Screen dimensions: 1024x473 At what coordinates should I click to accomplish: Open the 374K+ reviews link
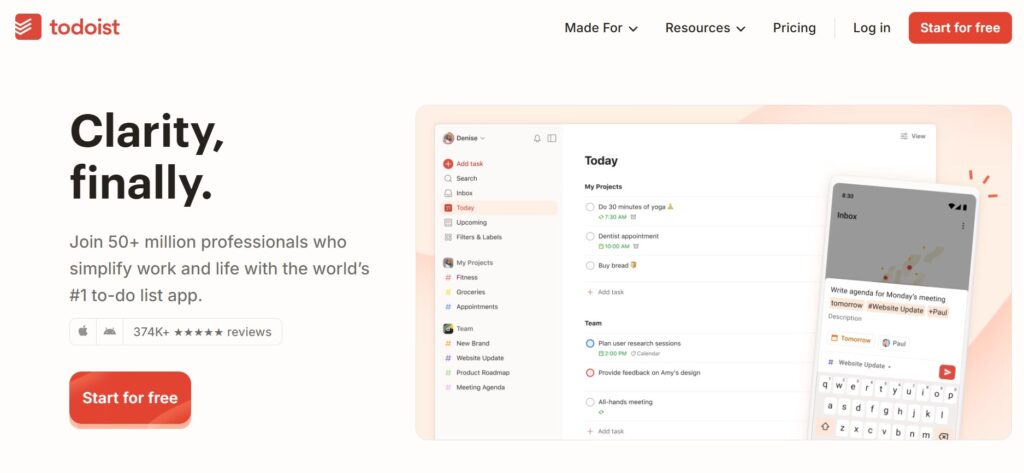pyautogui.click(x=202, y=332)
